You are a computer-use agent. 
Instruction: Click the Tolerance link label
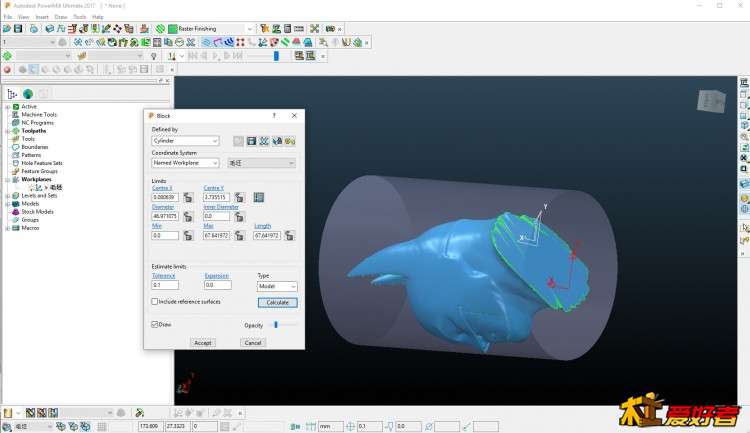pos(164,276)
